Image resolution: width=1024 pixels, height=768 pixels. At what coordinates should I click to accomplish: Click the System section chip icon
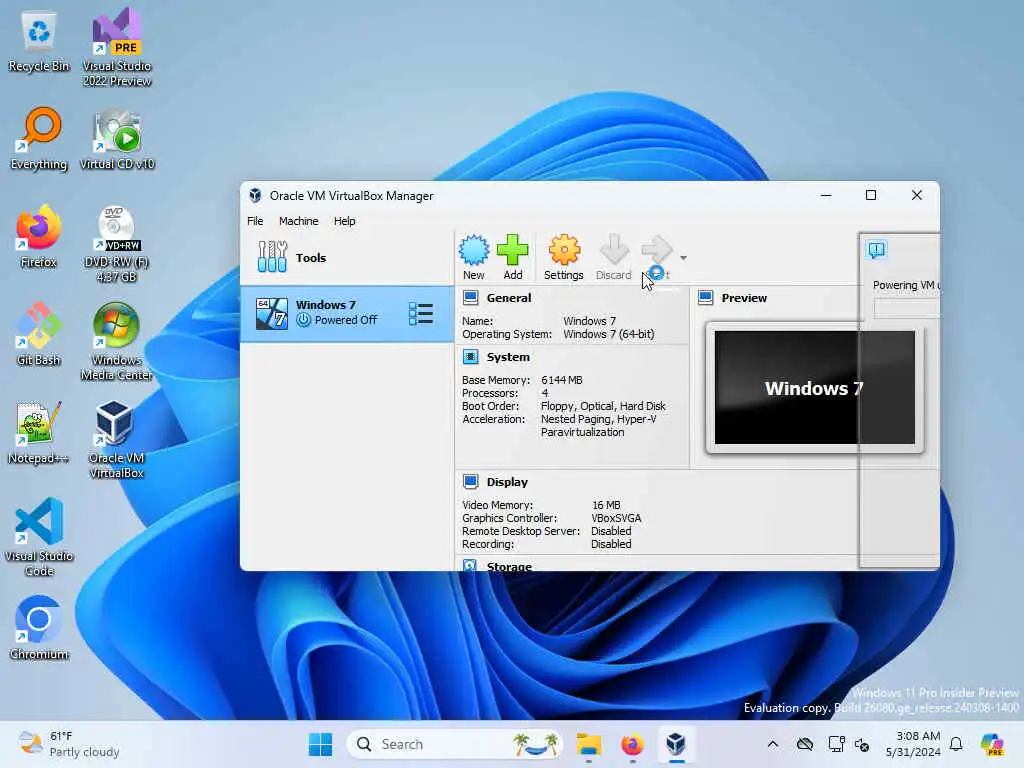pyautogui.click(x=471, y=357)
